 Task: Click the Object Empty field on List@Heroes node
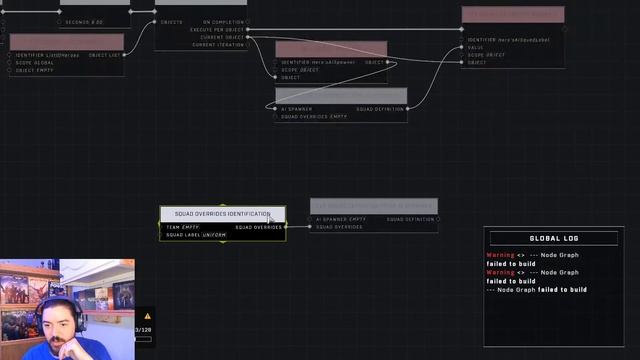(x=35, y=70)
